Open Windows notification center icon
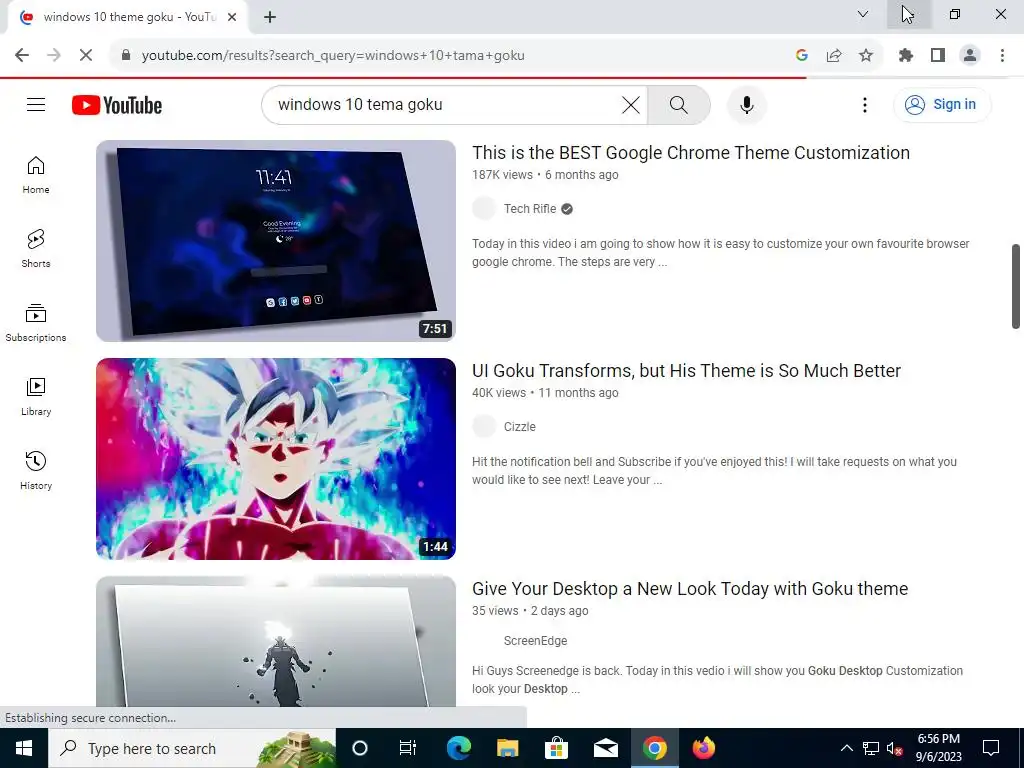The height and width of the screenshot is (768, 1024). click(x=991, y=748)
